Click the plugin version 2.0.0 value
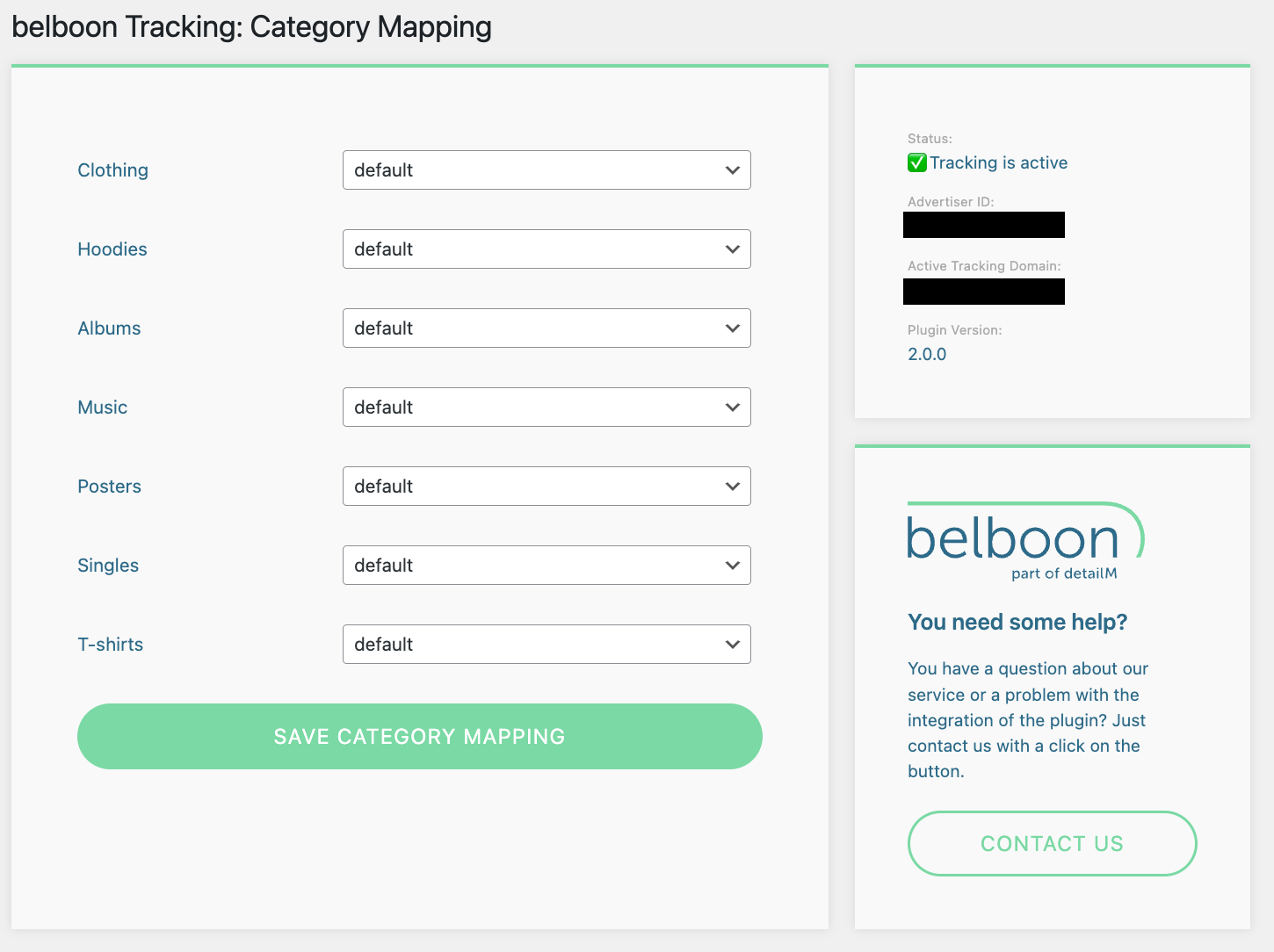The image size is (1274, 952). [x=927, y=354]
